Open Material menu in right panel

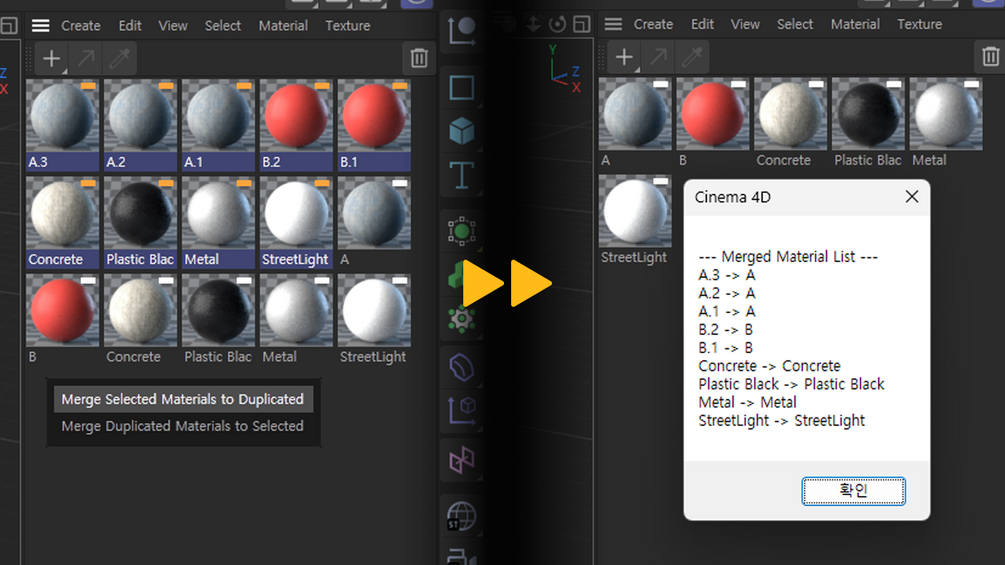coord(855,24)
